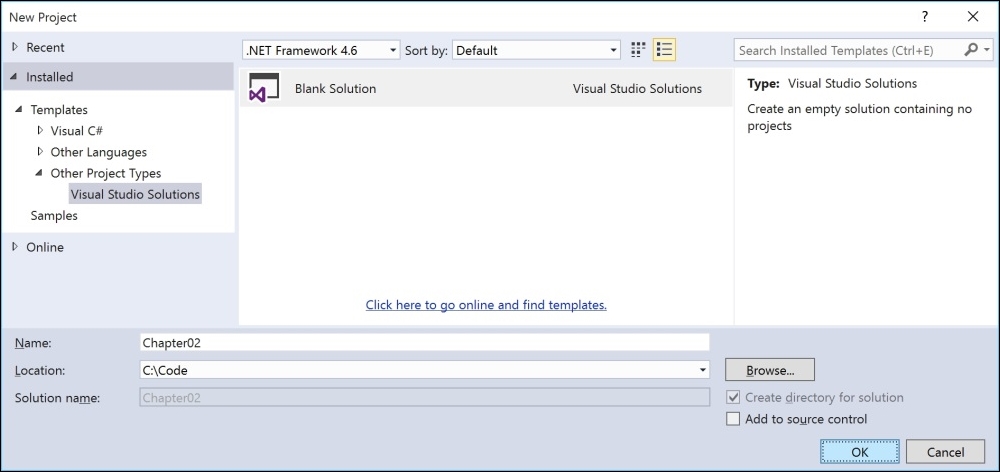Screen dimensions: 1000x472
Task: Click the search magnifier icon
Action: coord(971,50)
